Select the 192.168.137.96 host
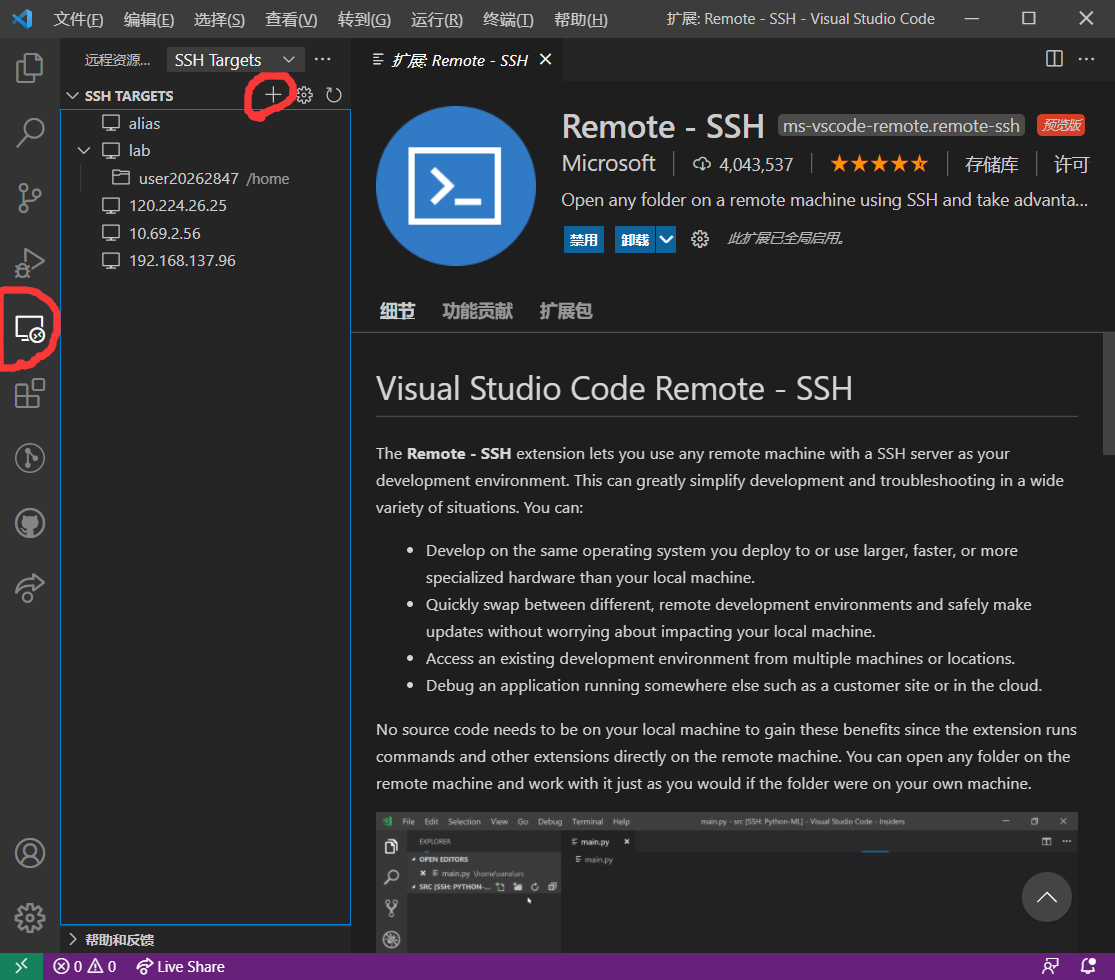 [x=206, y=260]
